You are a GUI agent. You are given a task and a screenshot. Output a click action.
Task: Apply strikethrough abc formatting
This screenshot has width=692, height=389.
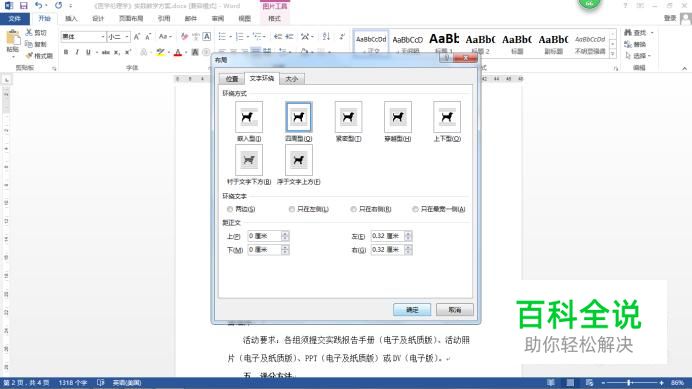(105, 52)
